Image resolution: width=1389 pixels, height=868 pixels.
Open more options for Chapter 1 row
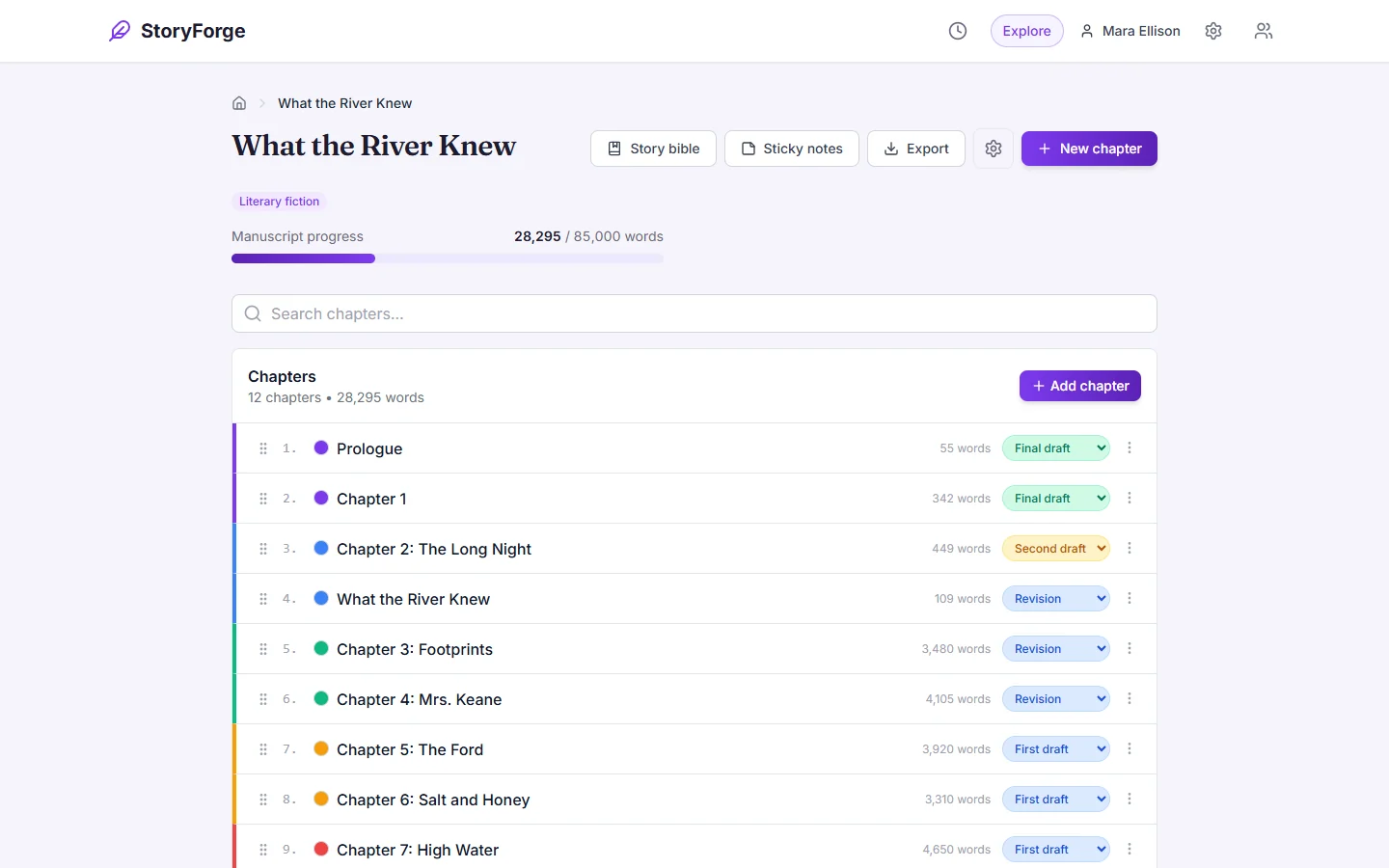(x=1130, y=498)
